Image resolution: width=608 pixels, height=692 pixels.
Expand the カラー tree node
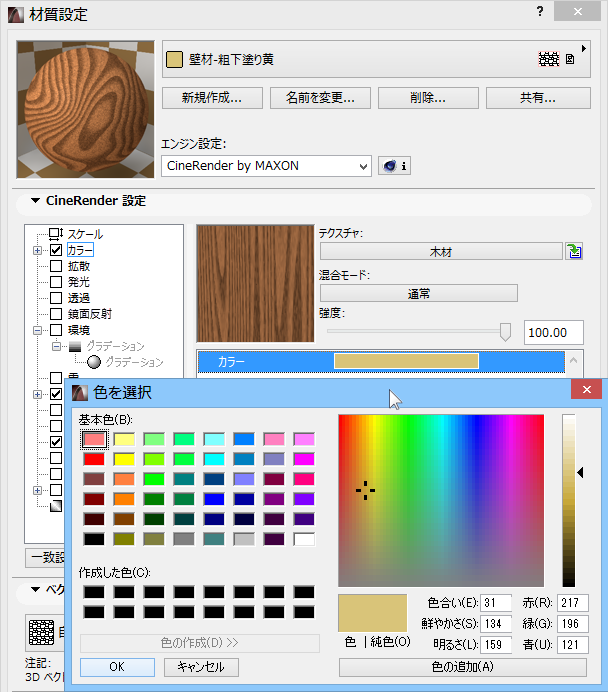pyautogui.click(x=38, y=250)
